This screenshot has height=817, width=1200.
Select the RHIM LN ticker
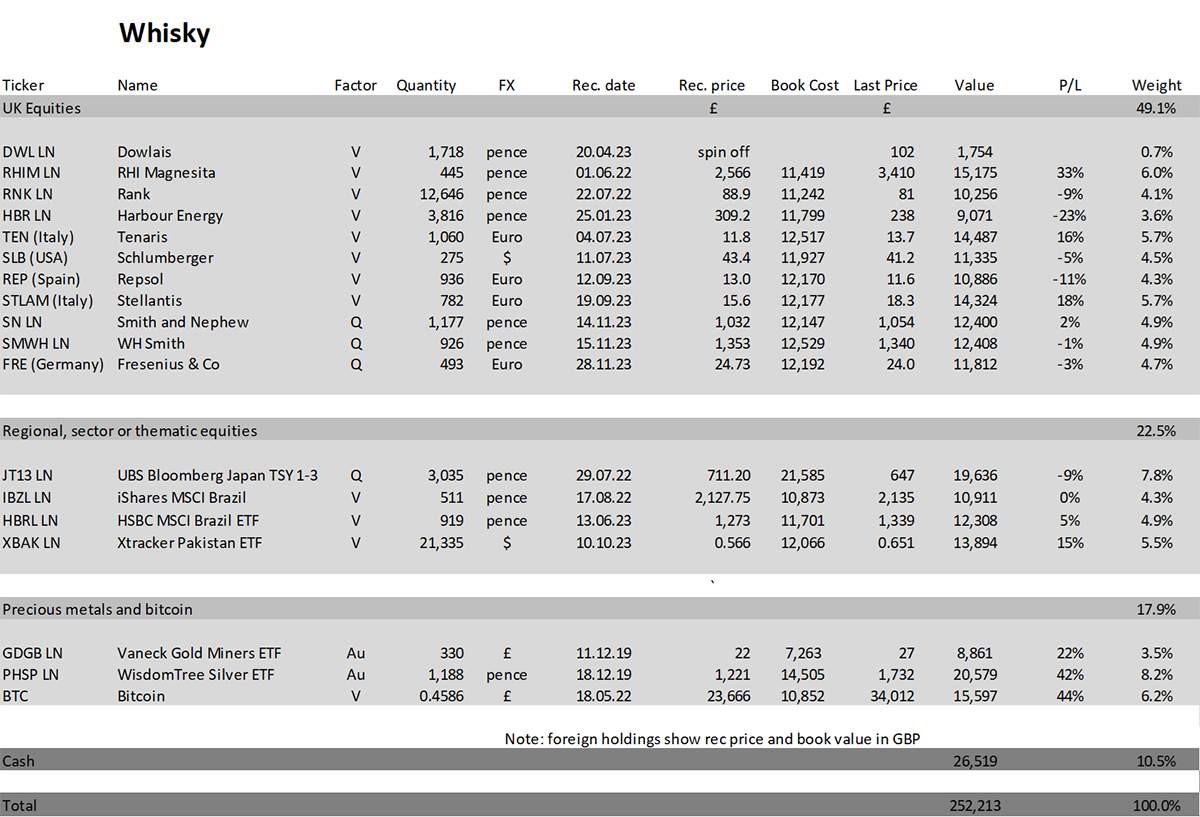(x=33, y=173)
